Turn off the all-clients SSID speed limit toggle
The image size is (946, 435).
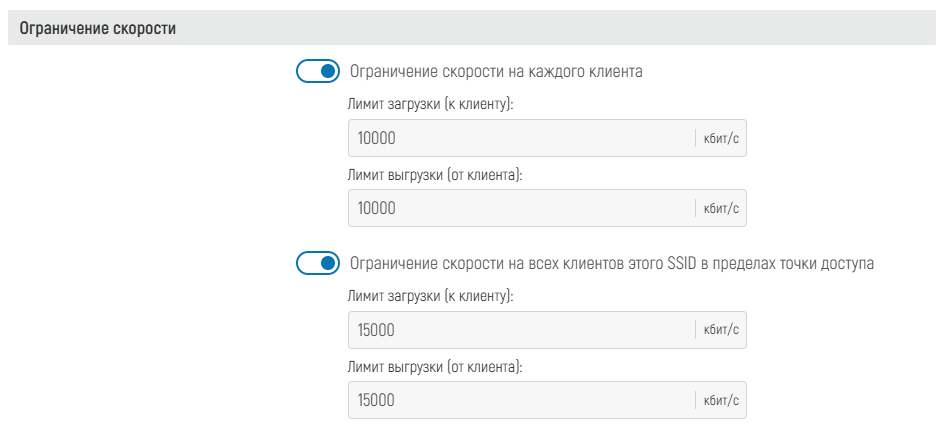tap(319, 264)
